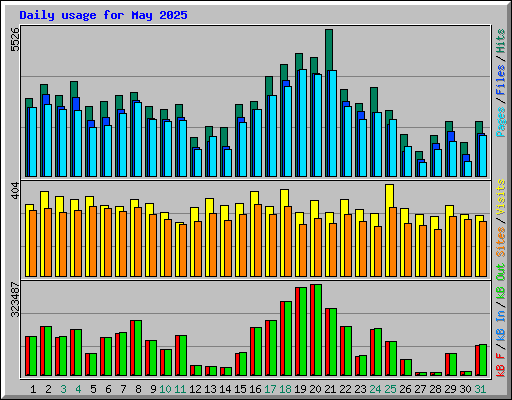Select the yellow Visits bar for day 2
This screenshot has height=400, width=512.
(44, 200)
